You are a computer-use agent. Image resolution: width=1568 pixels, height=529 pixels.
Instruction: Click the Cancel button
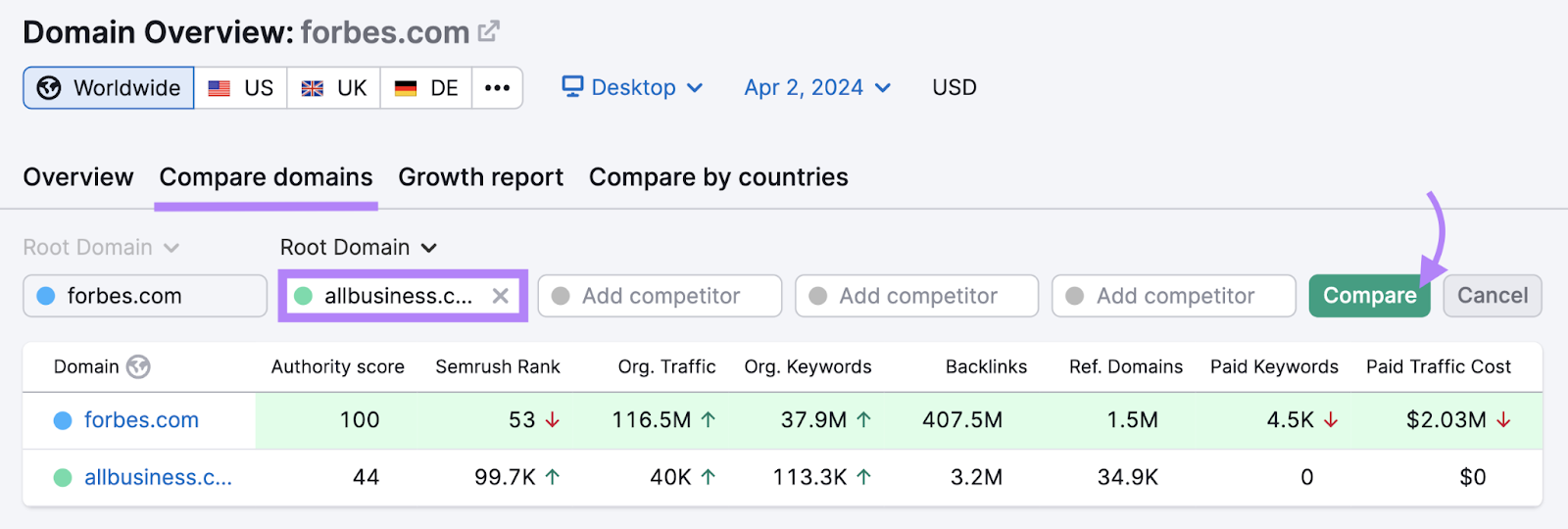point(1493,296)
